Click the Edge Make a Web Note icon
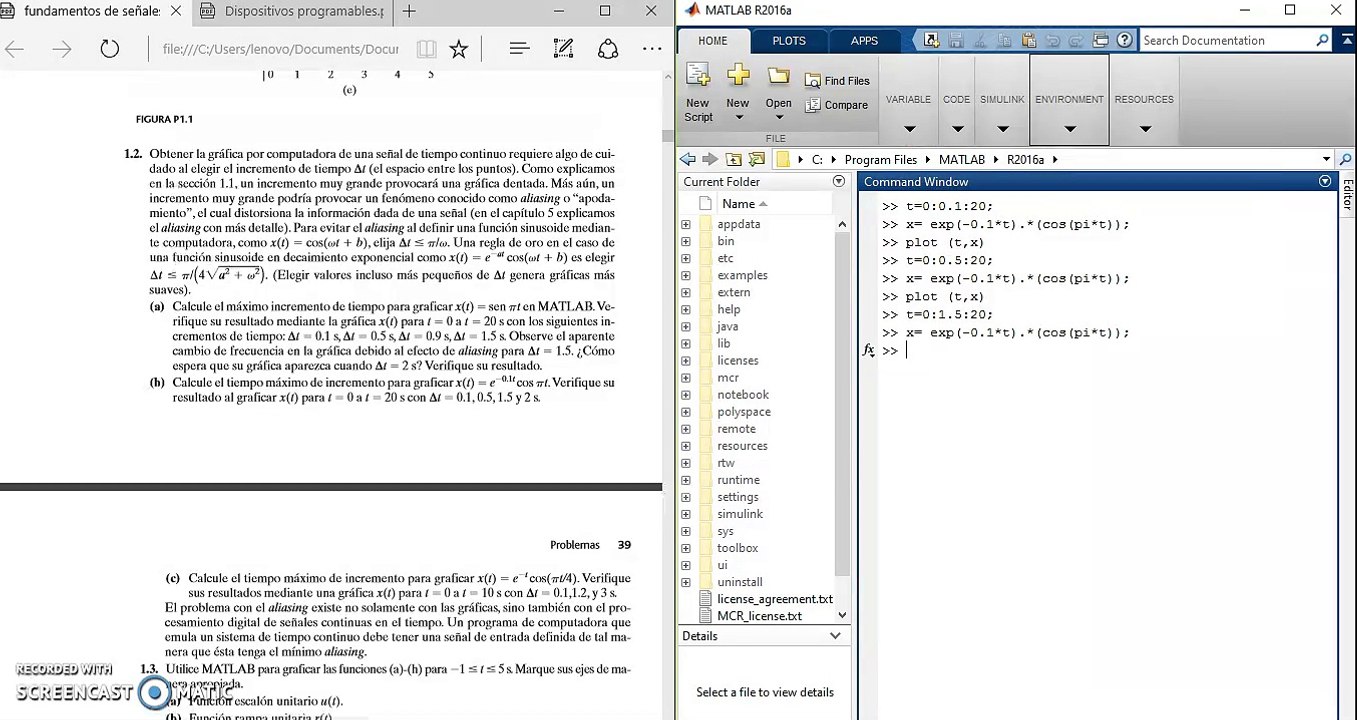 563,49
